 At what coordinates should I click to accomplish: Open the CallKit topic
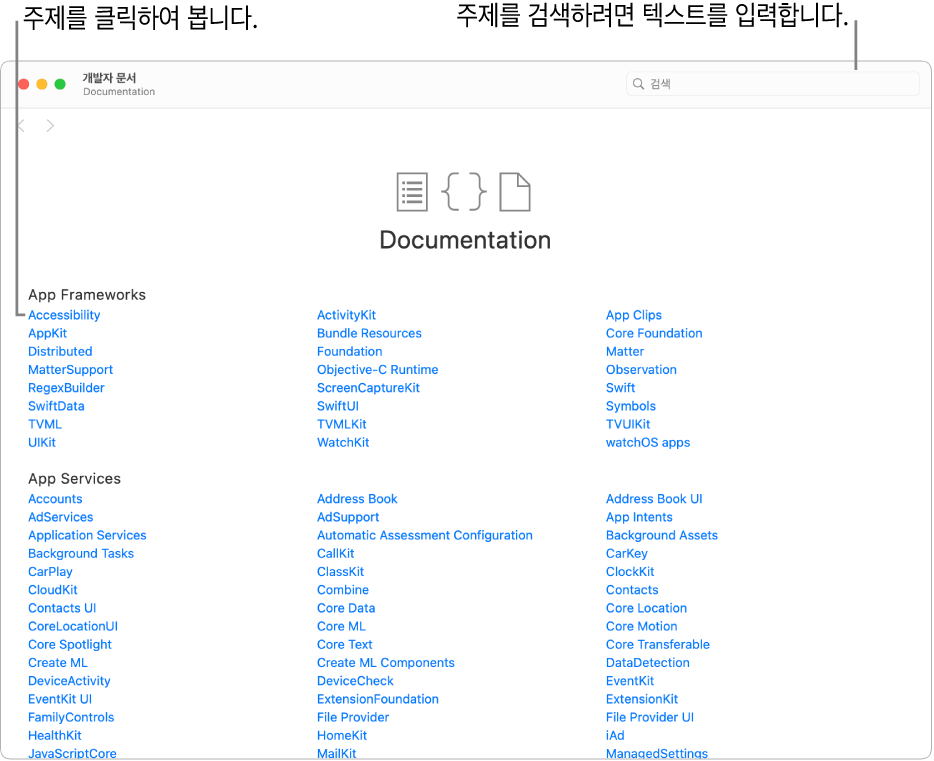pos(335,554)
